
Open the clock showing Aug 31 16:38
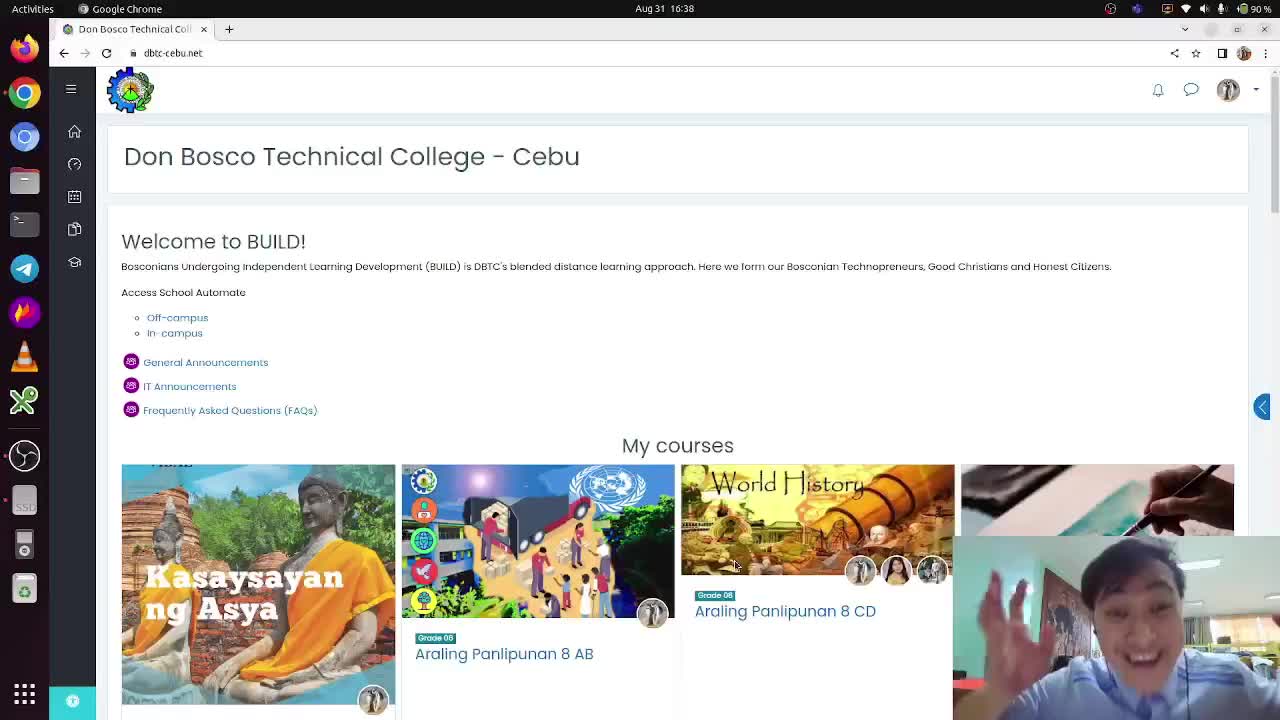(664, 8)
